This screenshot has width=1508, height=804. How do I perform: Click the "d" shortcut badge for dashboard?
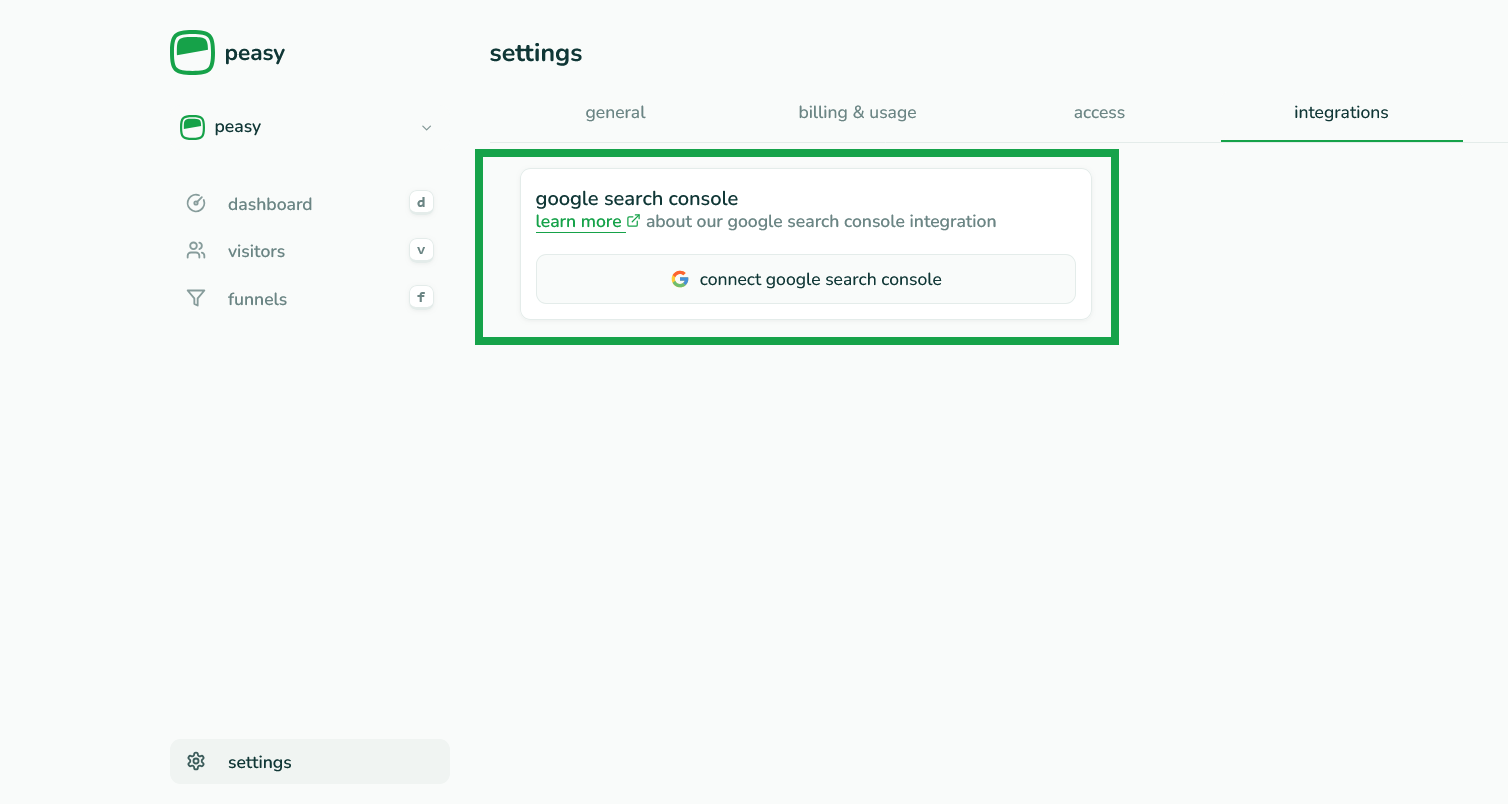421,203
